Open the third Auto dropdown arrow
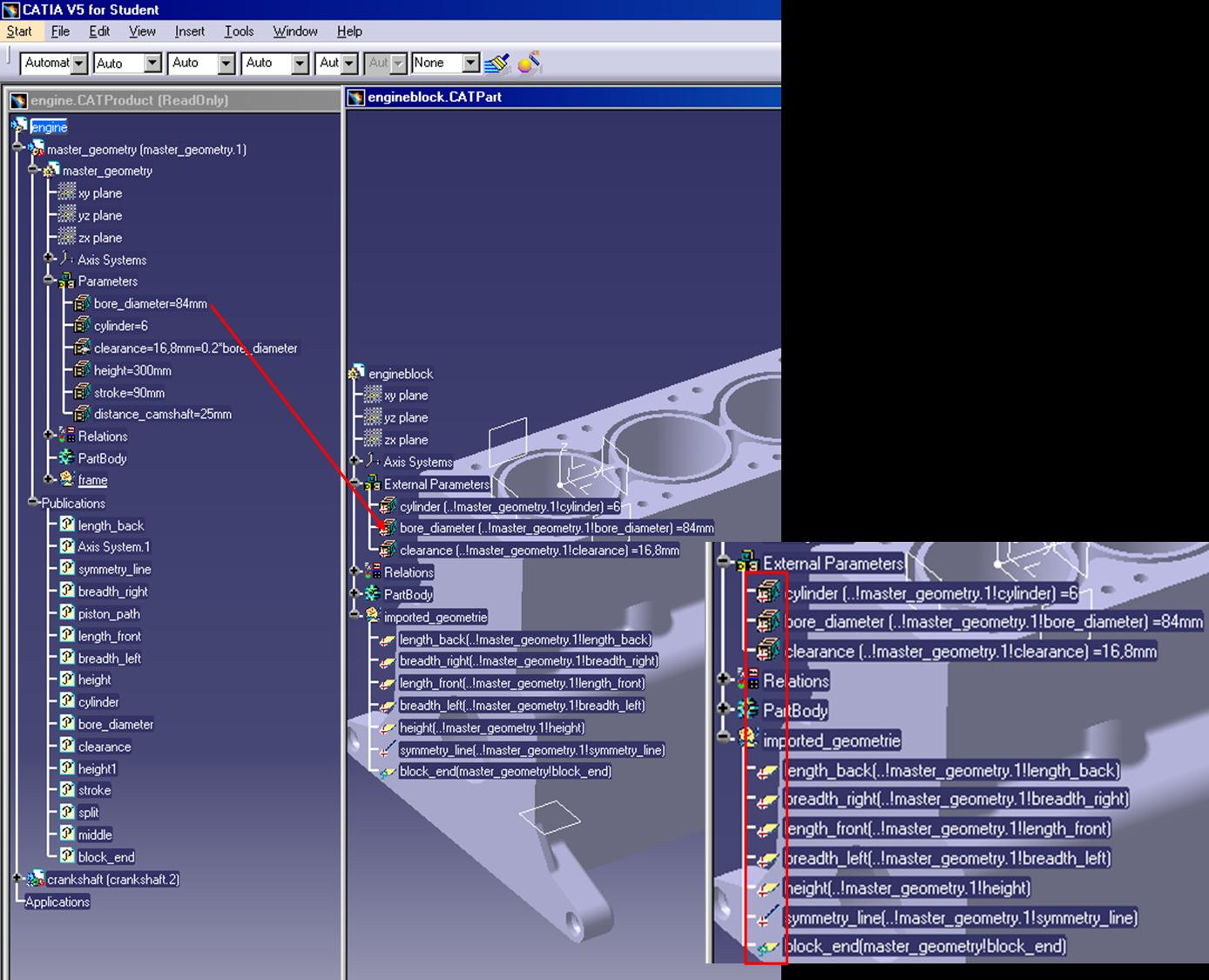The width and height of the screenshot is (1209, 980). 226,63
